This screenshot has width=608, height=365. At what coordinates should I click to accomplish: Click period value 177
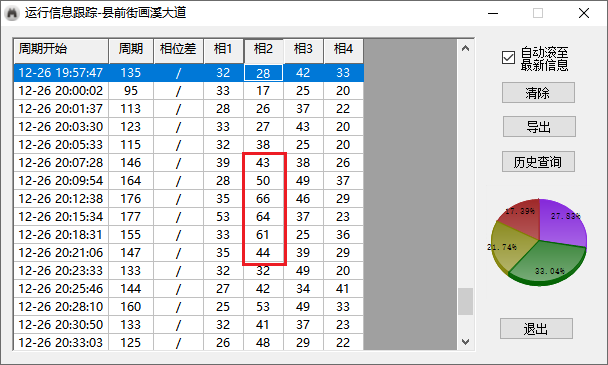(131, 216)
